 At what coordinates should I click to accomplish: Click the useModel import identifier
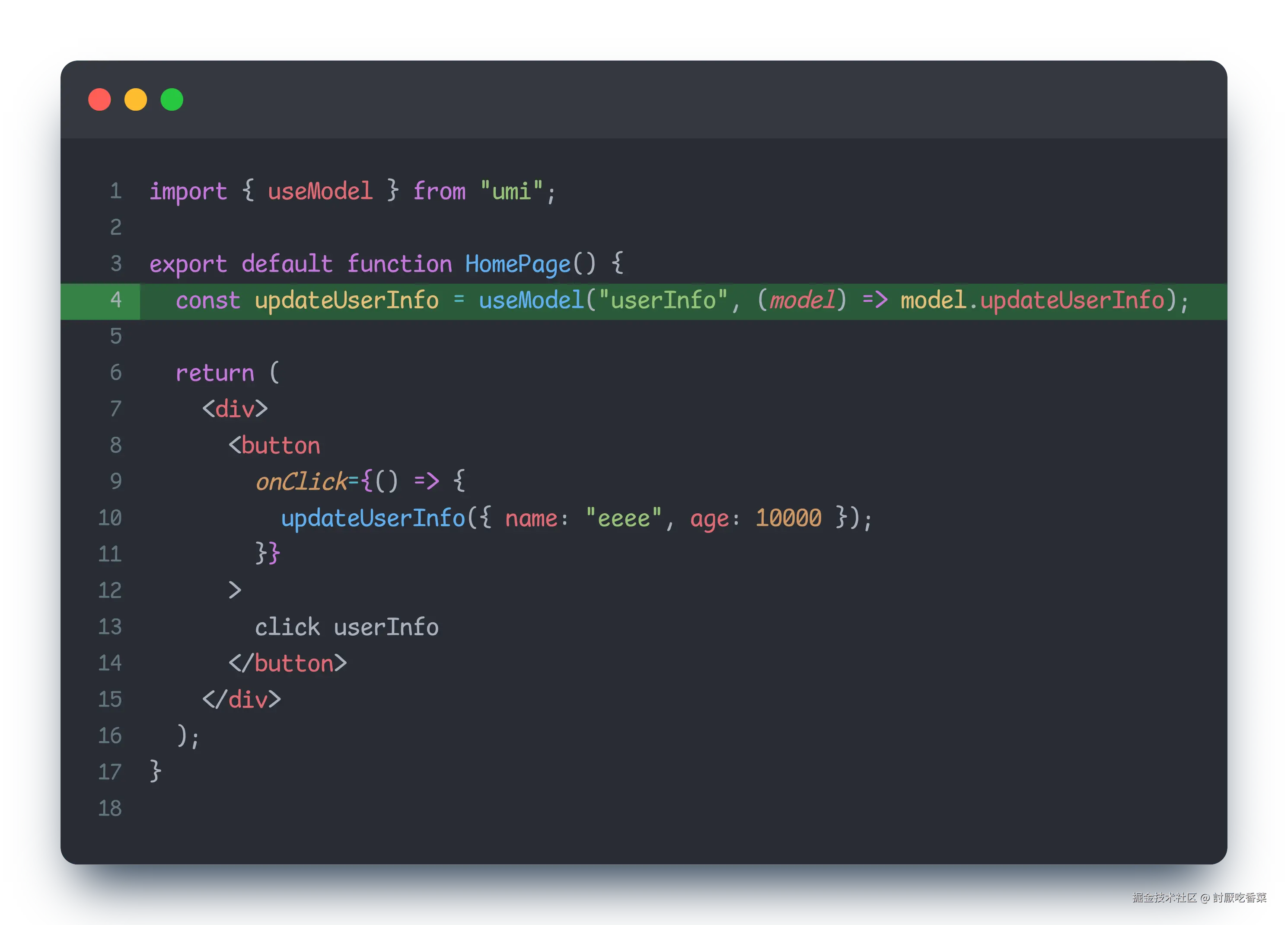[320, 191]
